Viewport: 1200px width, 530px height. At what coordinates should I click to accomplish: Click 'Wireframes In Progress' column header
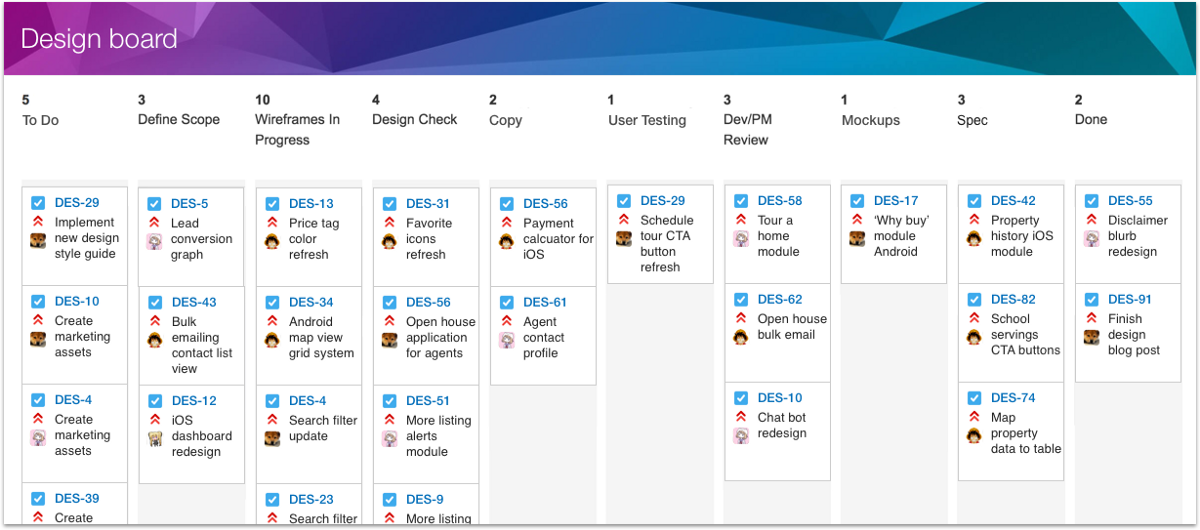click(298, 129)
